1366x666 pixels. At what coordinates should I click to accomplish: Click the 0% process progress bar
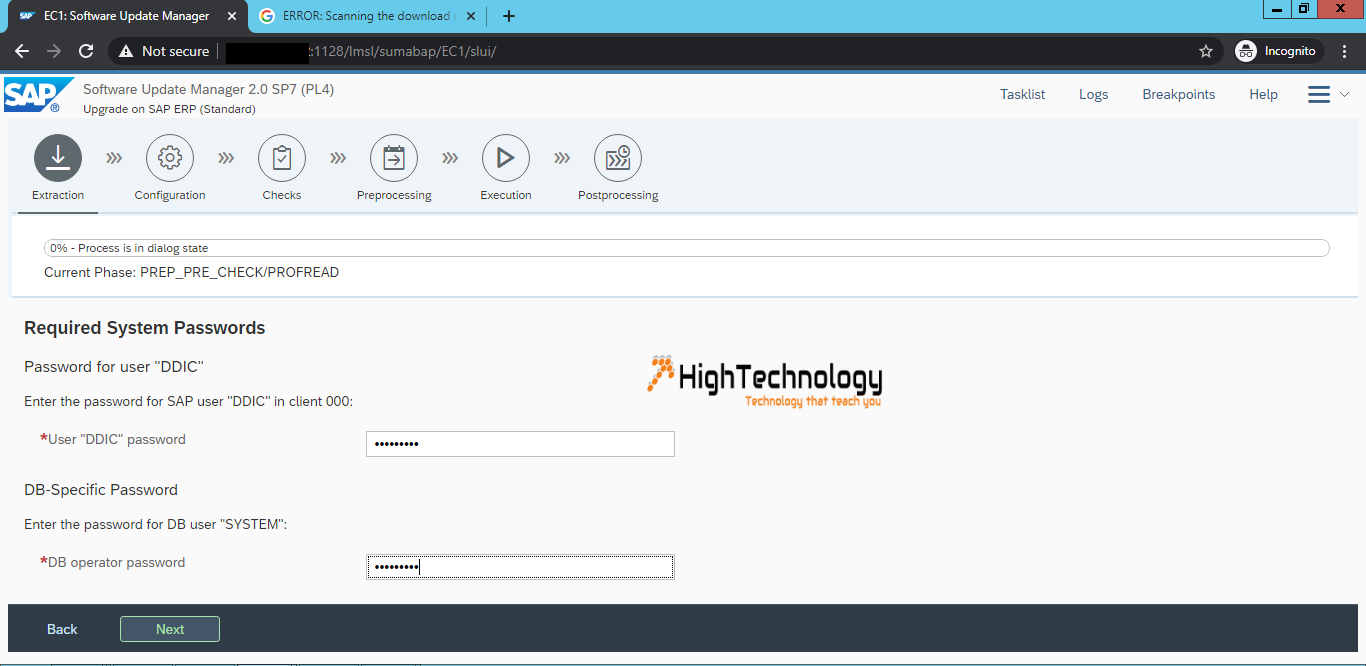point(686,248)
